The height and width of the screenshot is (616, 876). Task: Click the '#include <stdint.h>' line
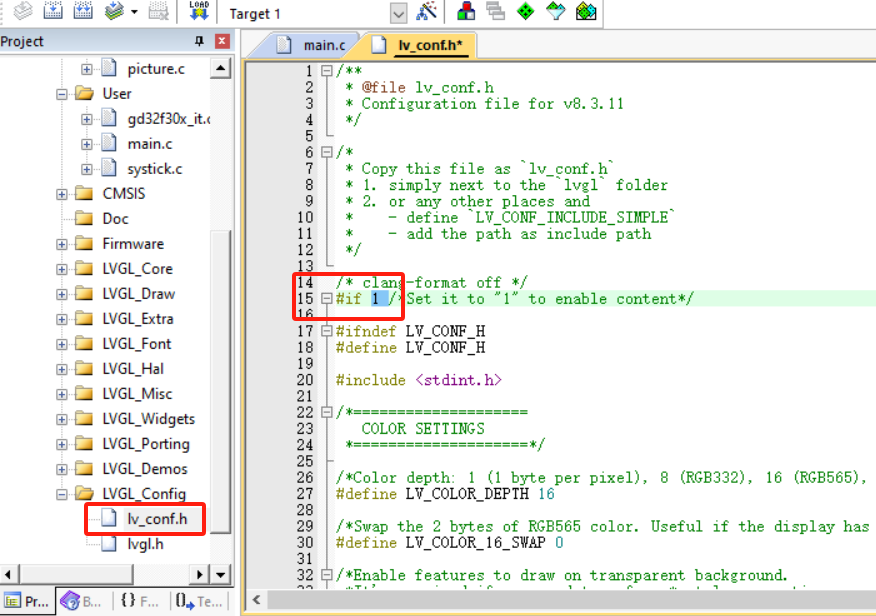(x=419, y=380)
